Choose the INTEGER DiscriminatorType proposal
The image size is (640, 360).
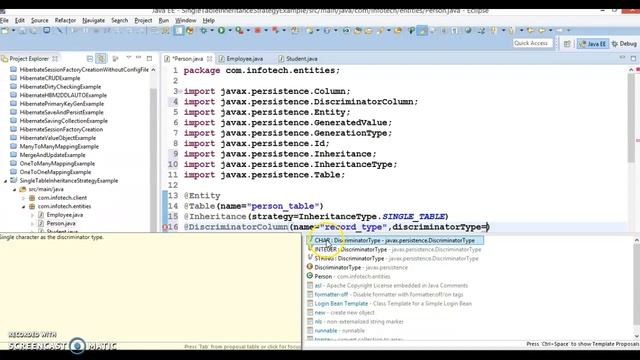pyautogui.click(x=394, y=249)
